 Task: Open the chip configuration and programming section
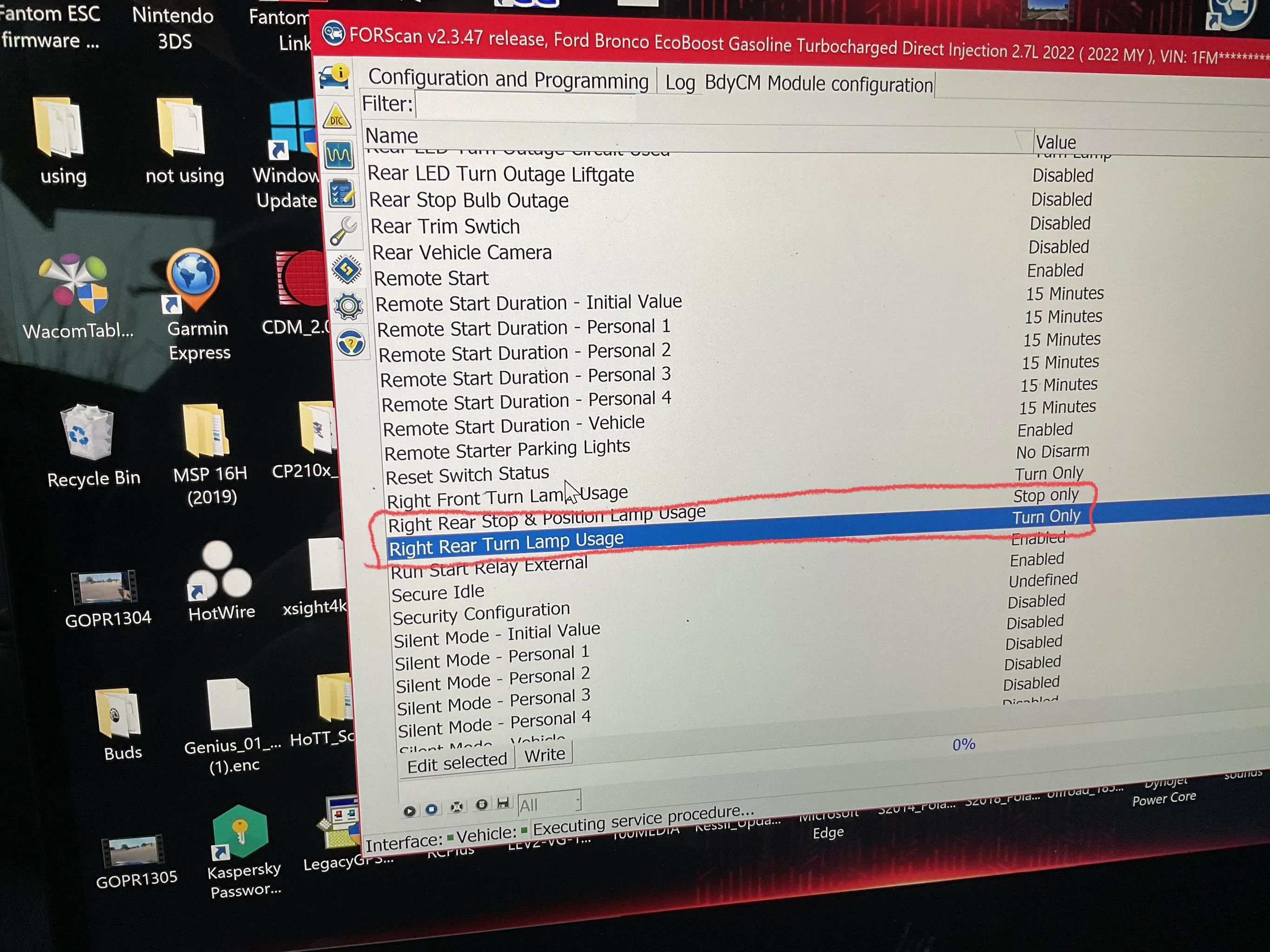click(347, 269)
